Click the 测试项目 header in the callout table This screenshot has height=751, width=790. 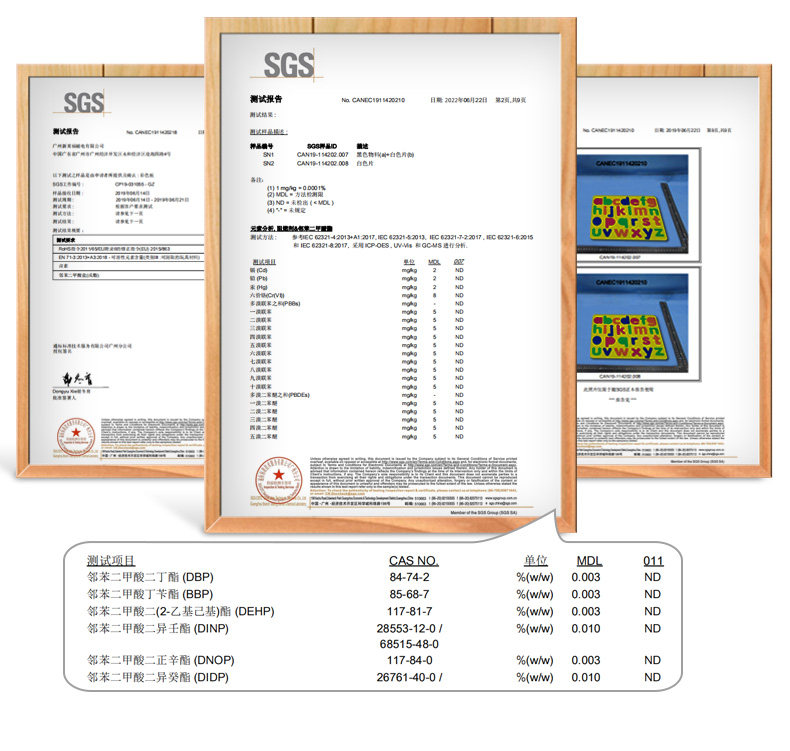pyautogui.click(x=111, y=561)
